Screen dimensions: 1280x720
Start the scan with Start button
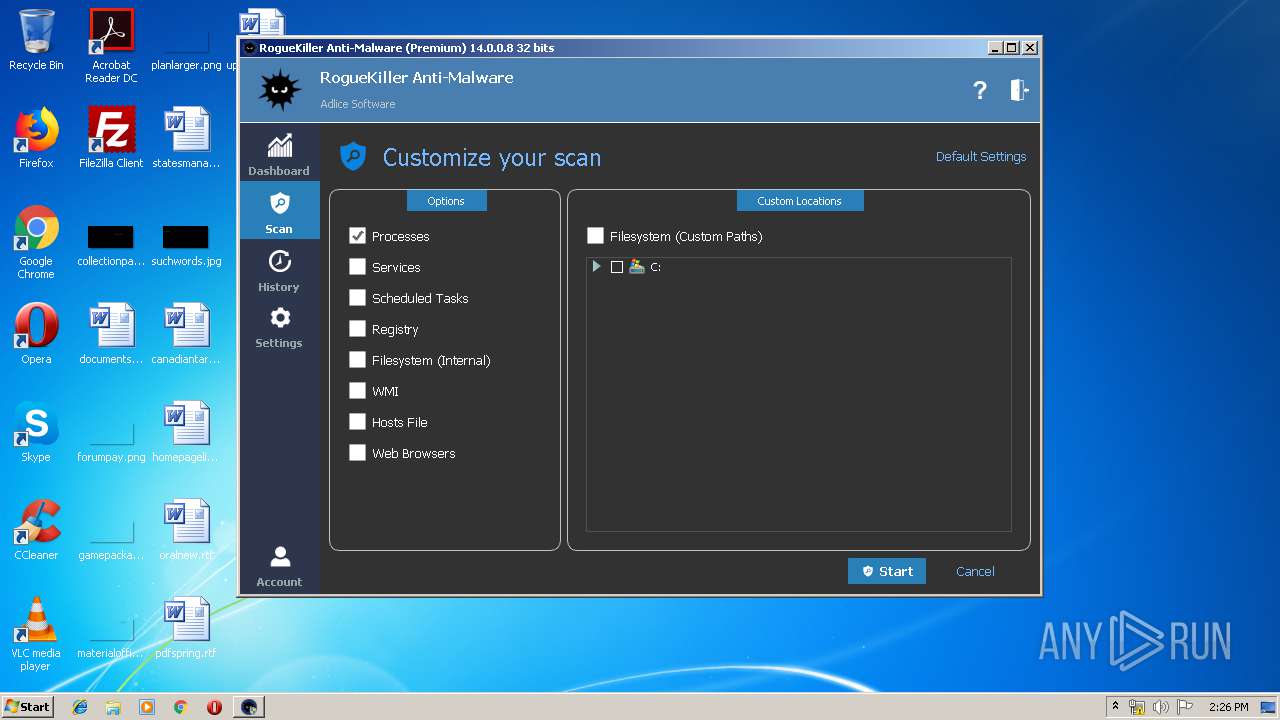(887, 571)
